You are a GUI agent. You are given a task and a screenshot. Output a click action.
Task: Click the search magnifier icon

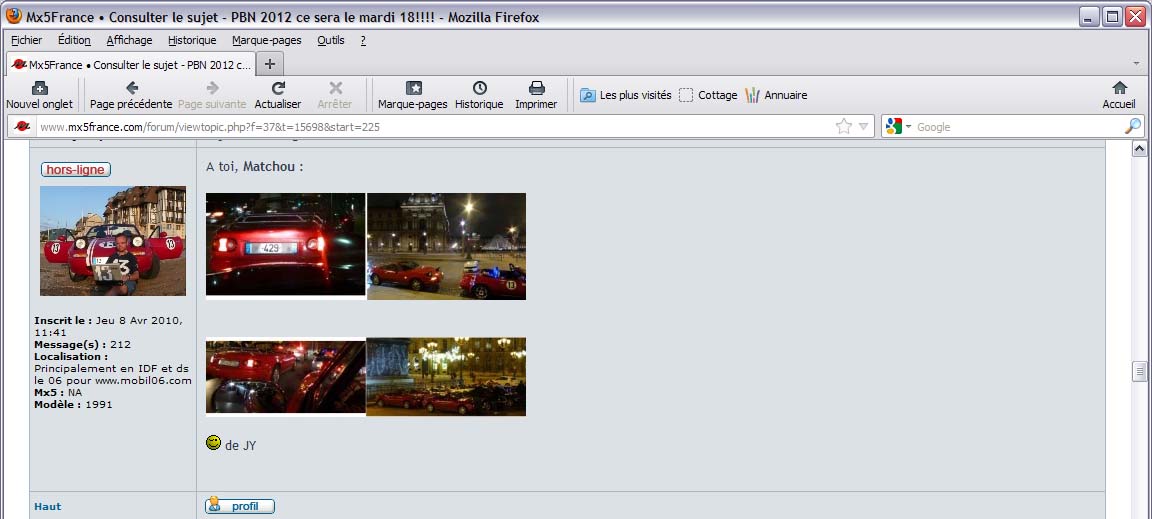(1133, 126)
